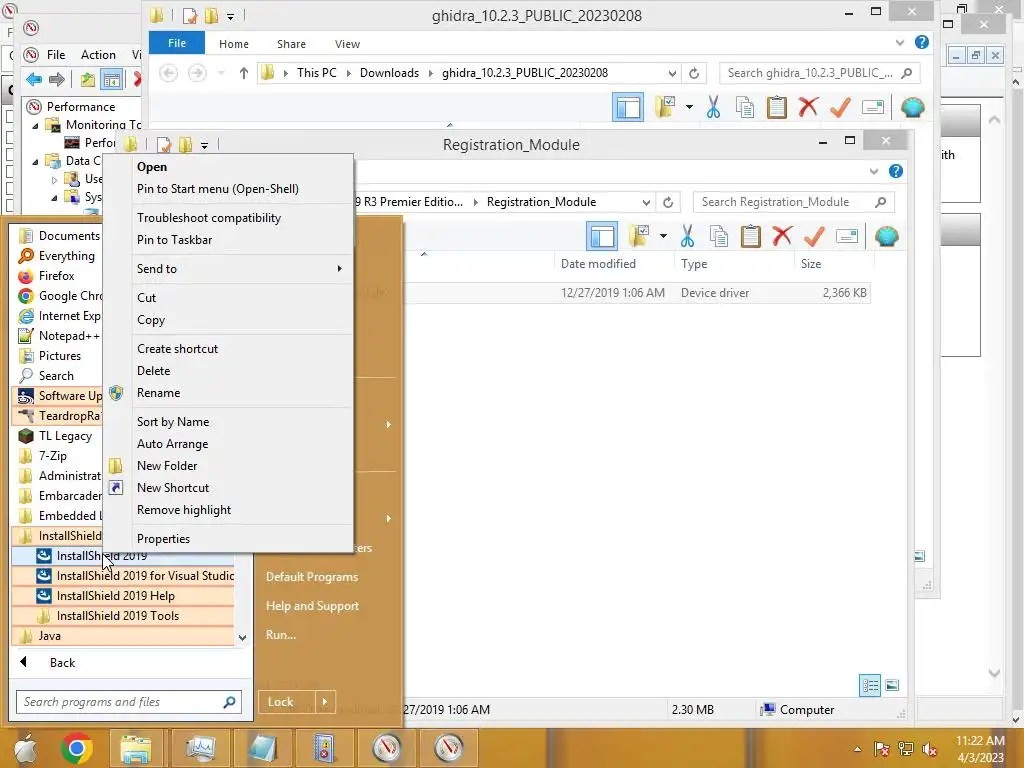
Task: Click Apple logo start button on taskbar
Action: coord(25,748)
